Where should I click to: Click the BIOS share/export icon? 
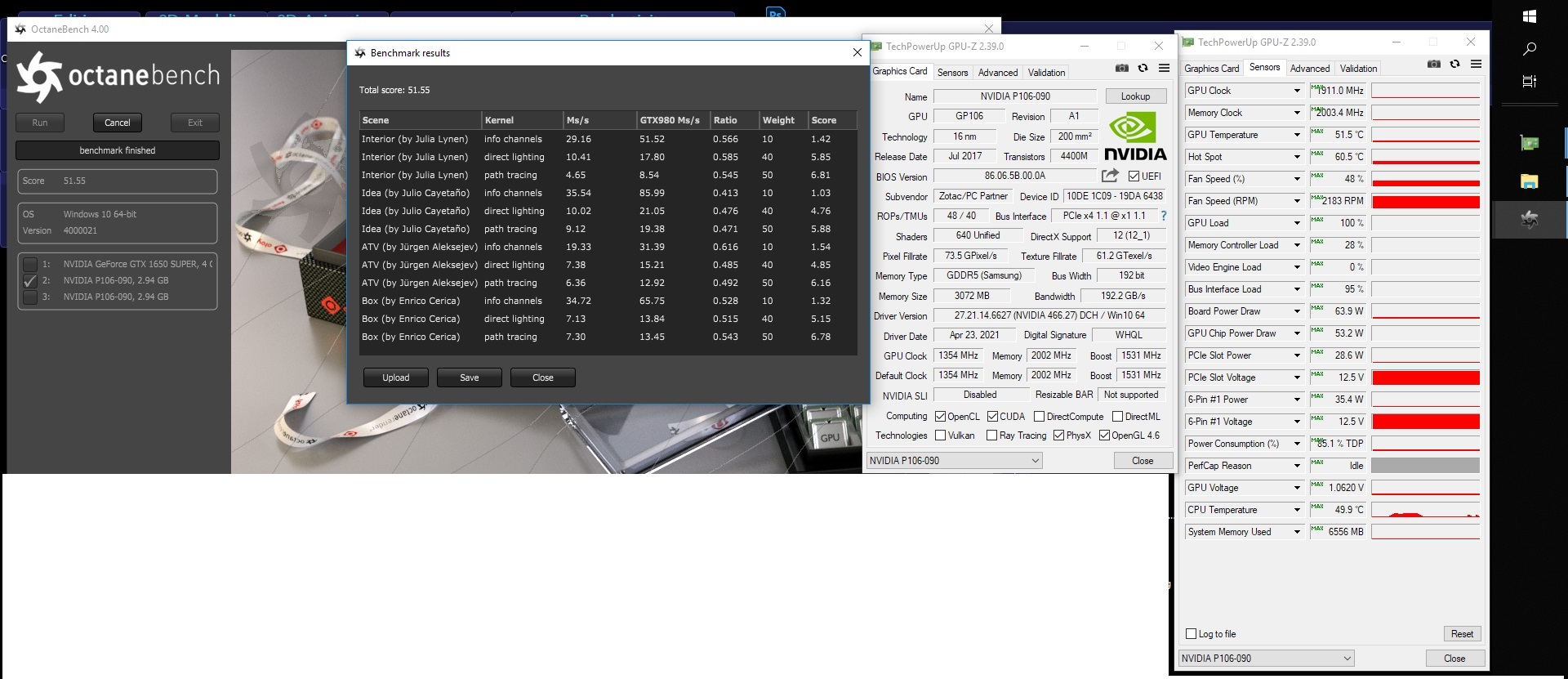(x=1110, y=176)
